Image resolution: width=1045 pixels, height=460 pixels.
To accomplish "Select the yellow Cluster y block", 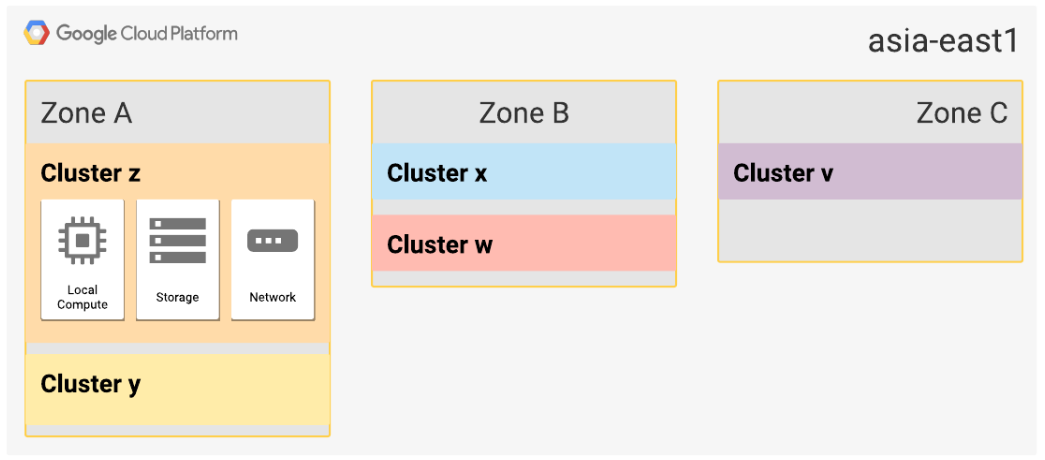I will point(177,389).
